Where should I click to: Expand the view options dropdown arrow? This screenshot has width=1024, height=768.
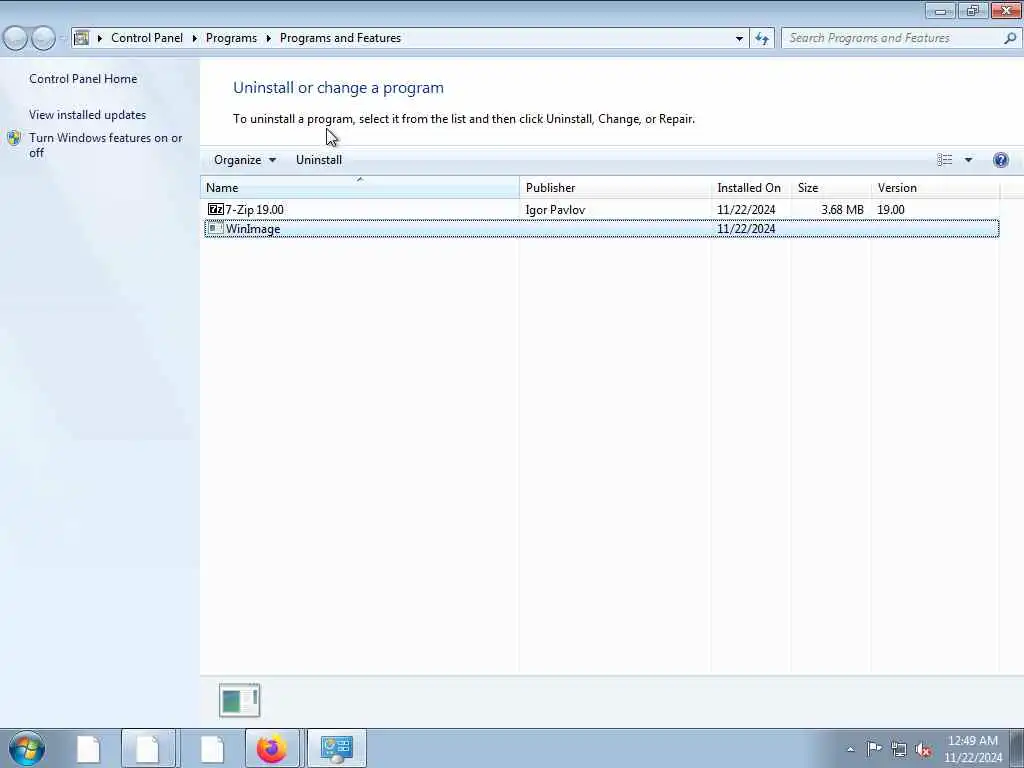(968, 160)
